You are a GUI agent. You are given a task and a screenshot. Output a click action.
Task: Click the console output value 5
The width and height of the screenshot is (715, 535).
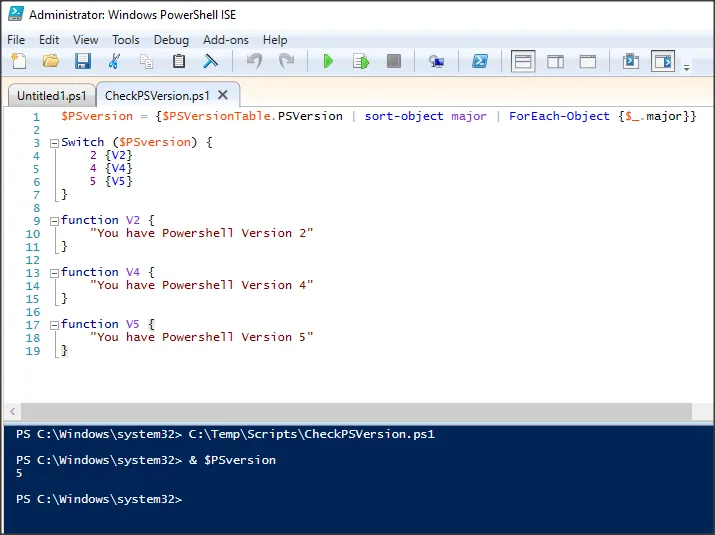coord(19,473)
